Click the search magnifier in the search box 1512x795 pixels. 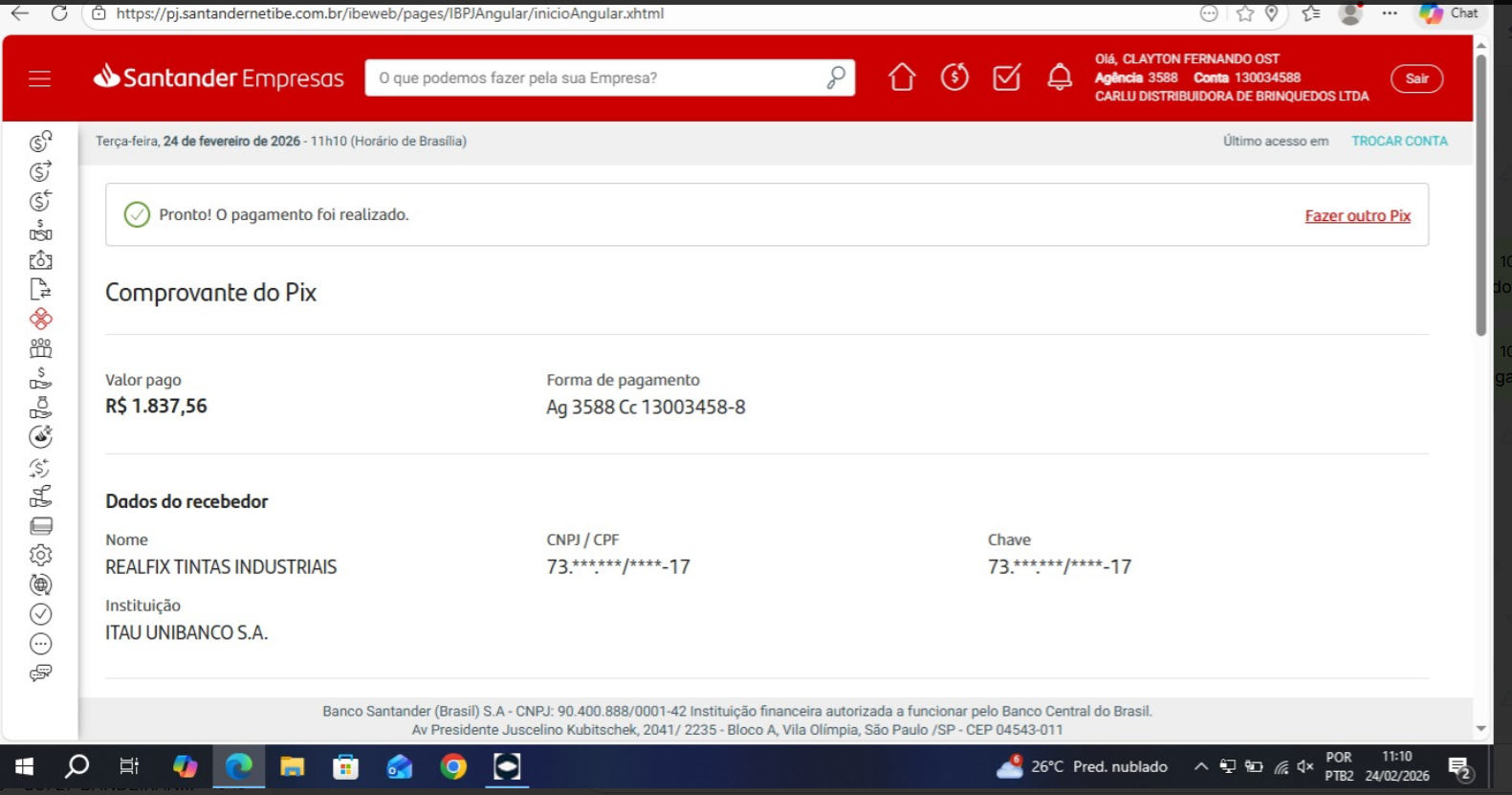coord(835,77)
